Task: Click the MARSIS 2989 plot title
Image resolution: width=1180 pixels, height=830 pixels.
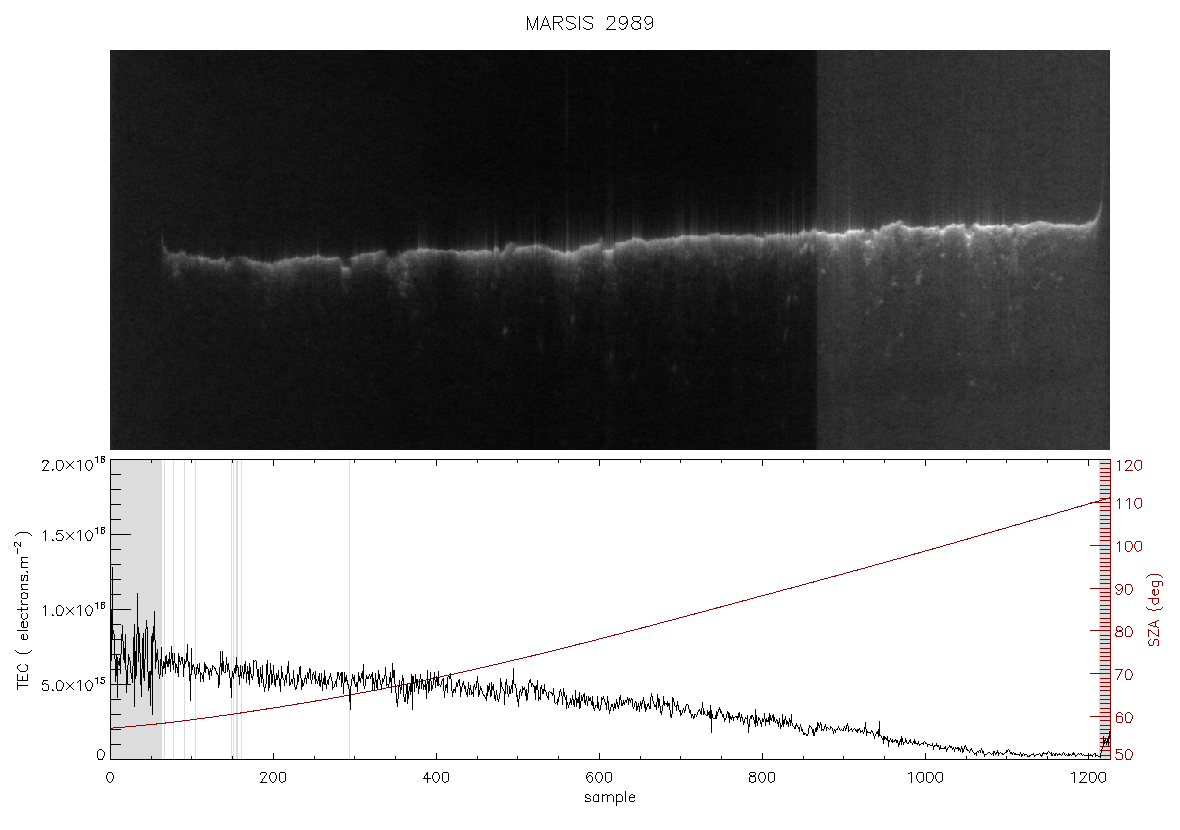Action: tap(589, 23)
